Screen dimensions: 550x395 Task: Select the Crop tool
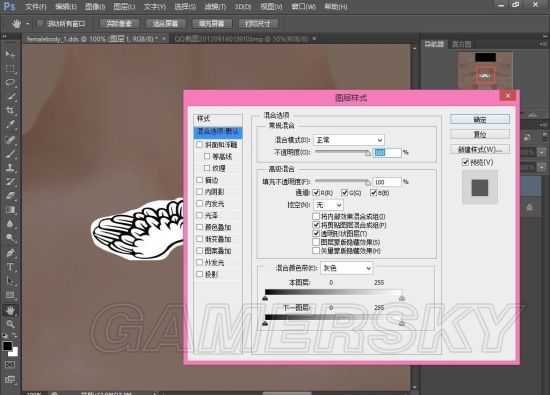click(10, 111)
